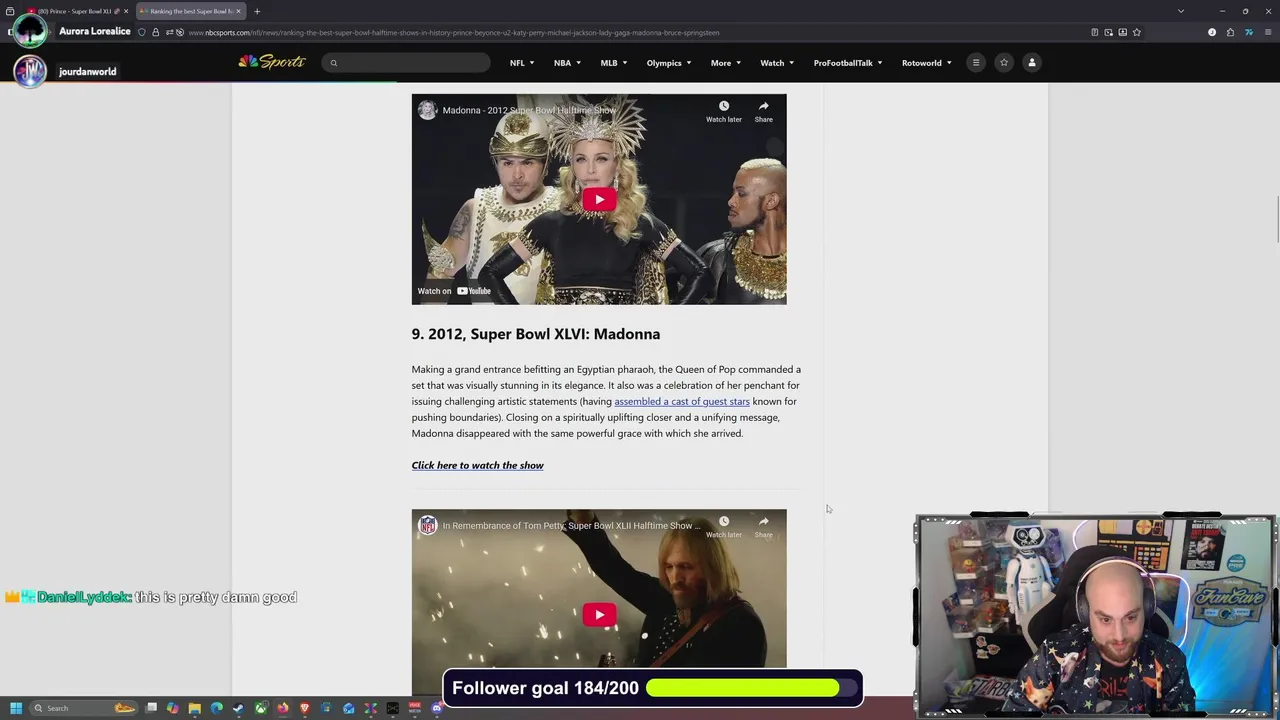Click the site search input field
Image resolution: width=1280 pixels, height=720 pixels.
point(406,63)
